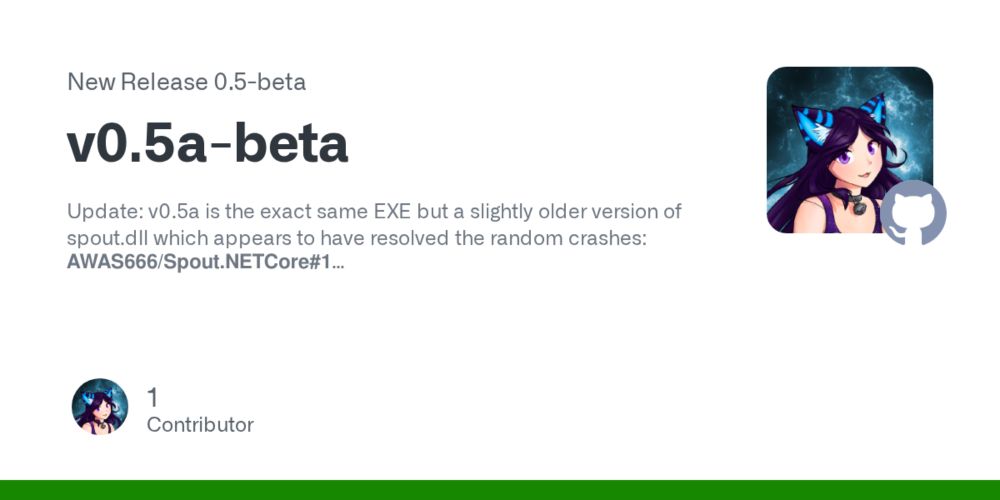
Task: Expand the truncated link ellipsis
Action: (x=338, y=264)
